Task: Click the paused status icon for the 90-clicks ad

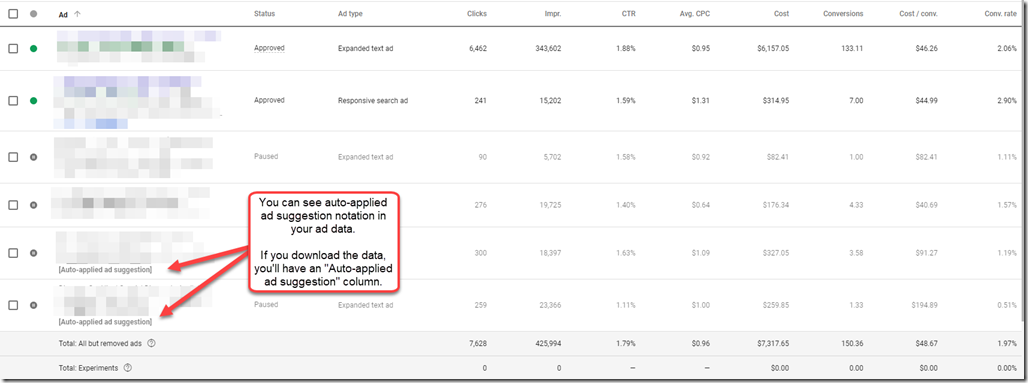Action: tap(33, 157)
